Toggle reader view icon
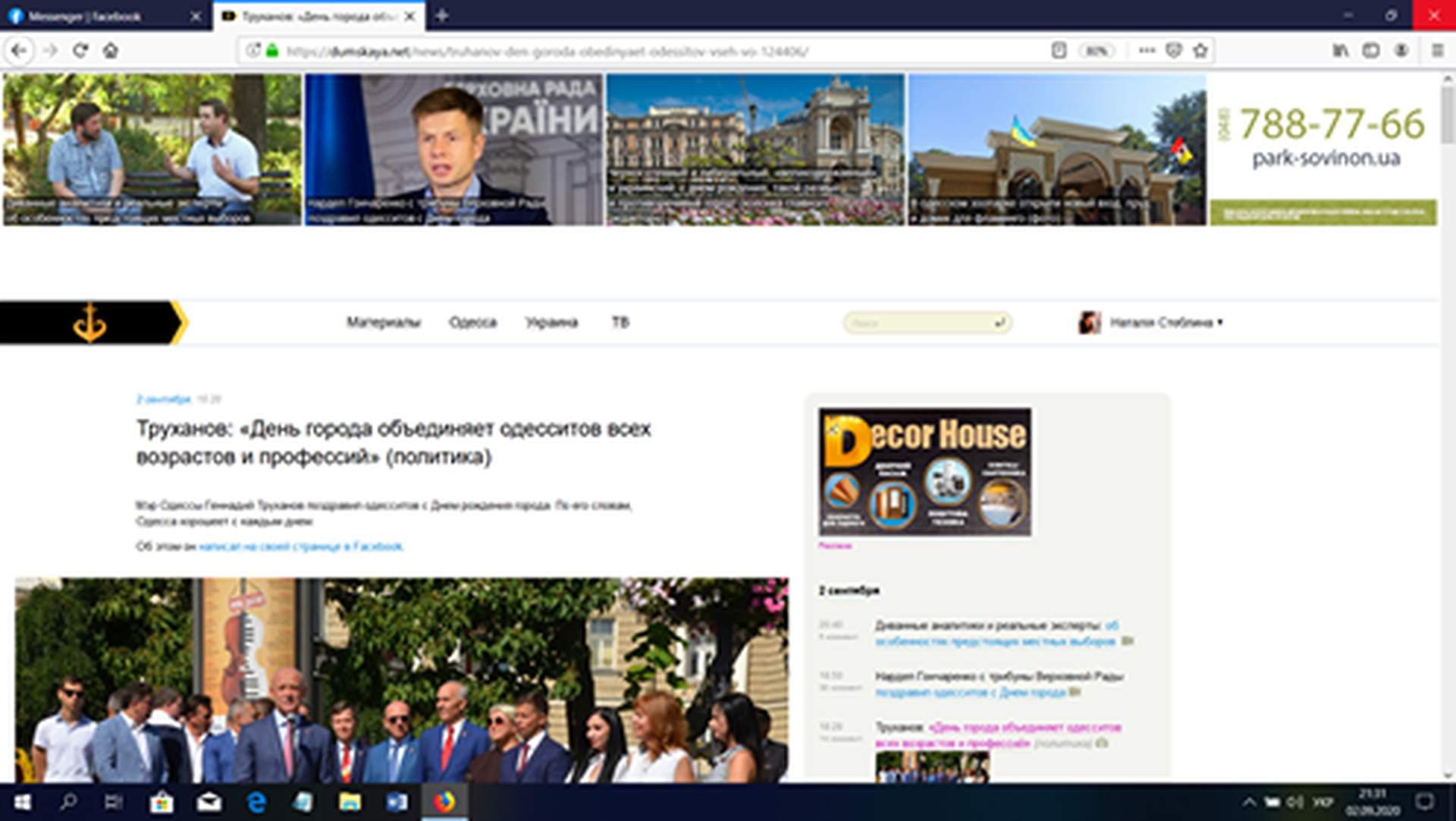The height and width of the screenshot is (821, 1456). [x=1059, y=51]
